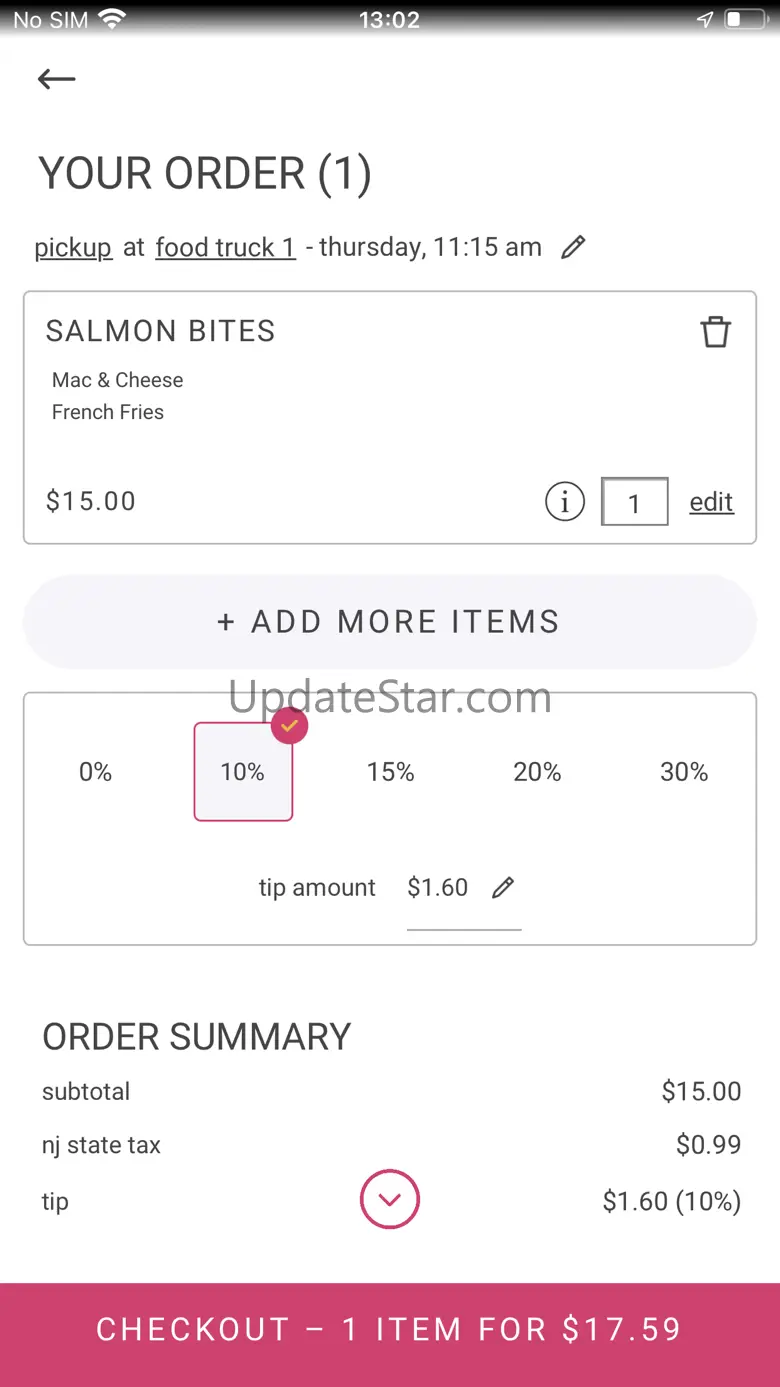Select the 15% tip option
This screenshot has width=780, height=1387.
tap(390, 772)
